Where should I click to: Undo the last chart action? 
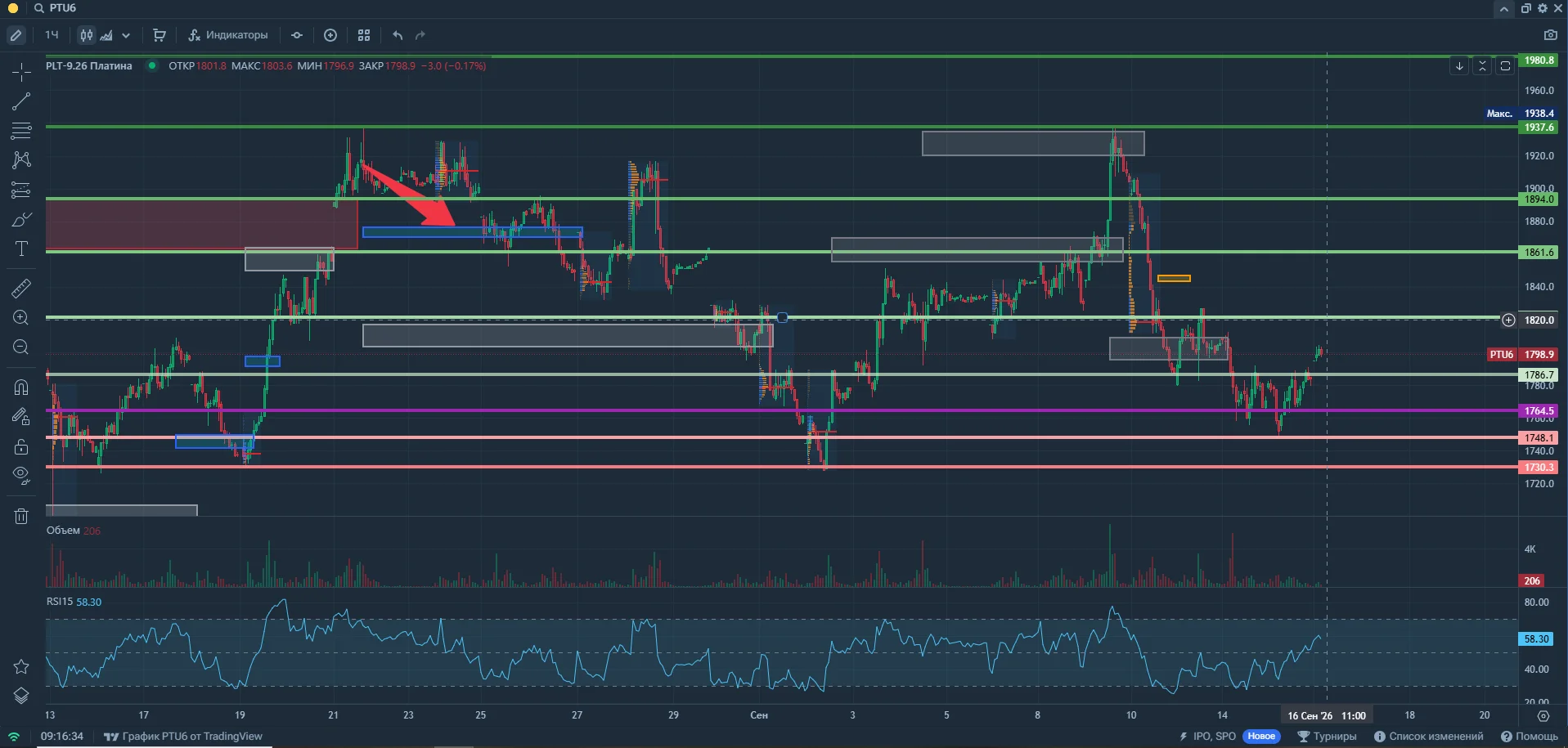[398, 35]
